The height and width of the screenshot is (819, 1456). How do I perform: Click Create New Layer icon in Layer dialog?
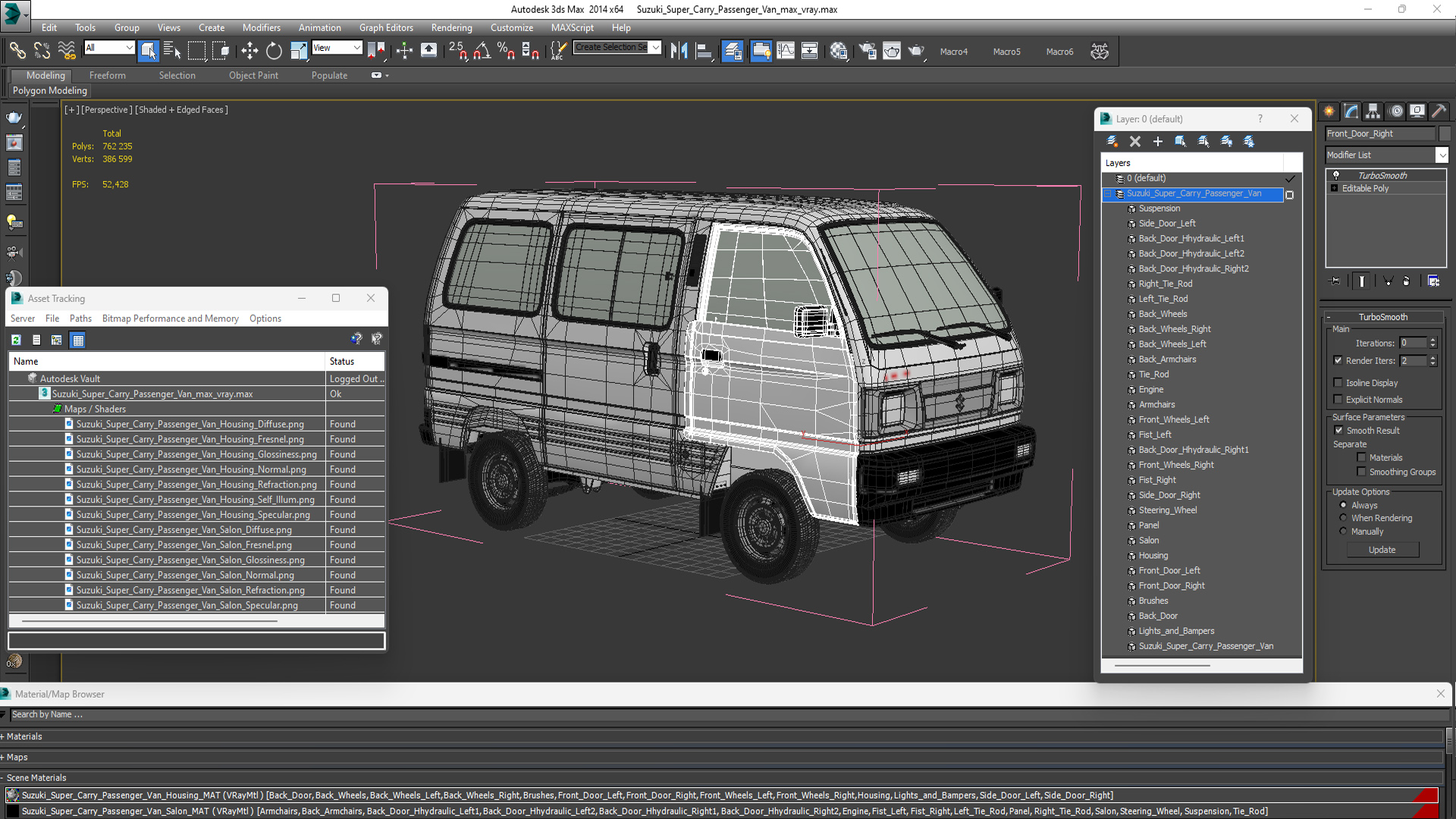(x=1112, y=141)
